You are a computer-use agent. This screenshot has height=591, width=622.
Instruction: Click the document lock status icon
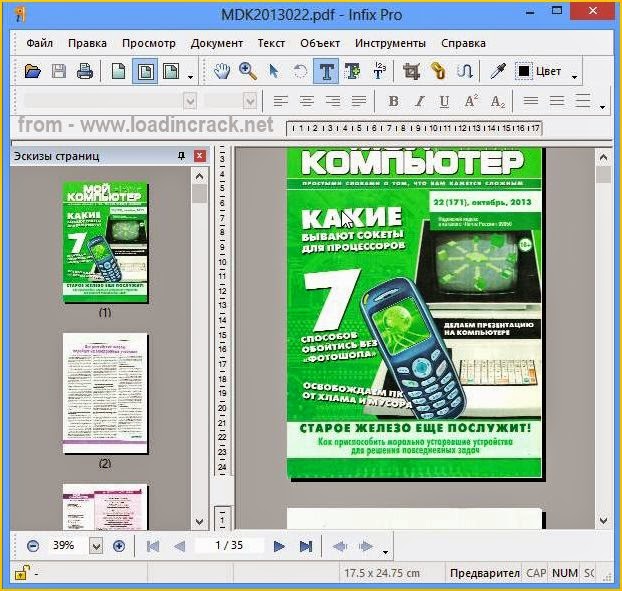[21, 573]
